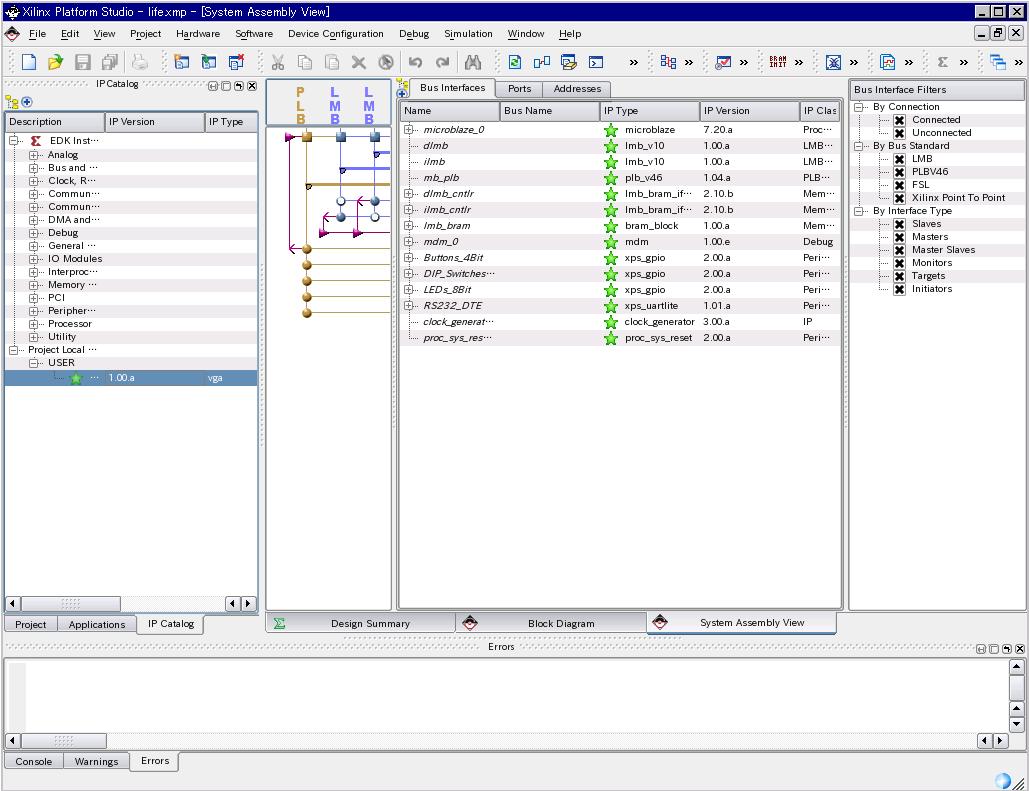Click the Redo arrow icon
The height and width of the screenshot is (791, 1029).
(442, 62)
